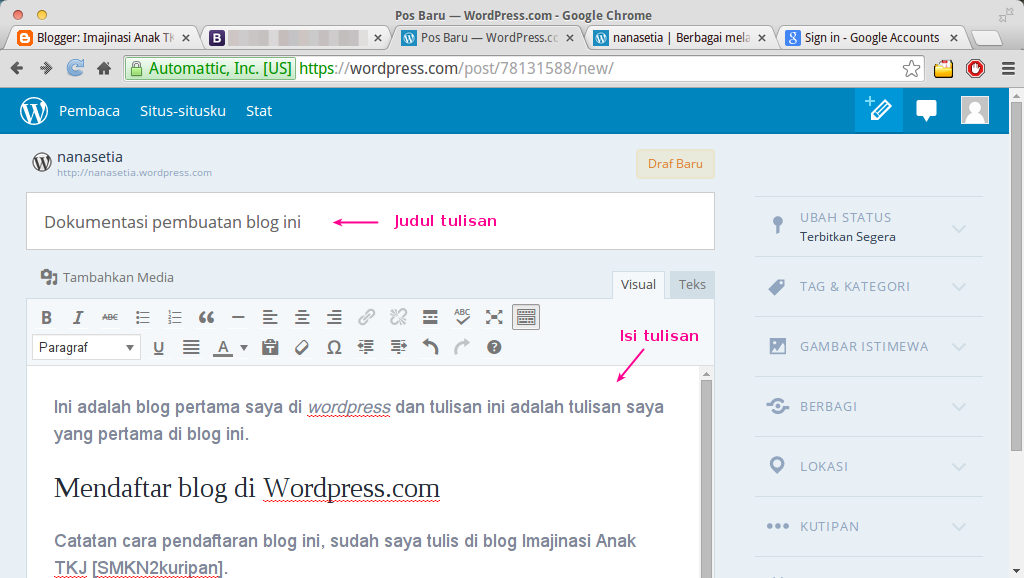Clear formatting with eraser icon

(x=302, y=347)
